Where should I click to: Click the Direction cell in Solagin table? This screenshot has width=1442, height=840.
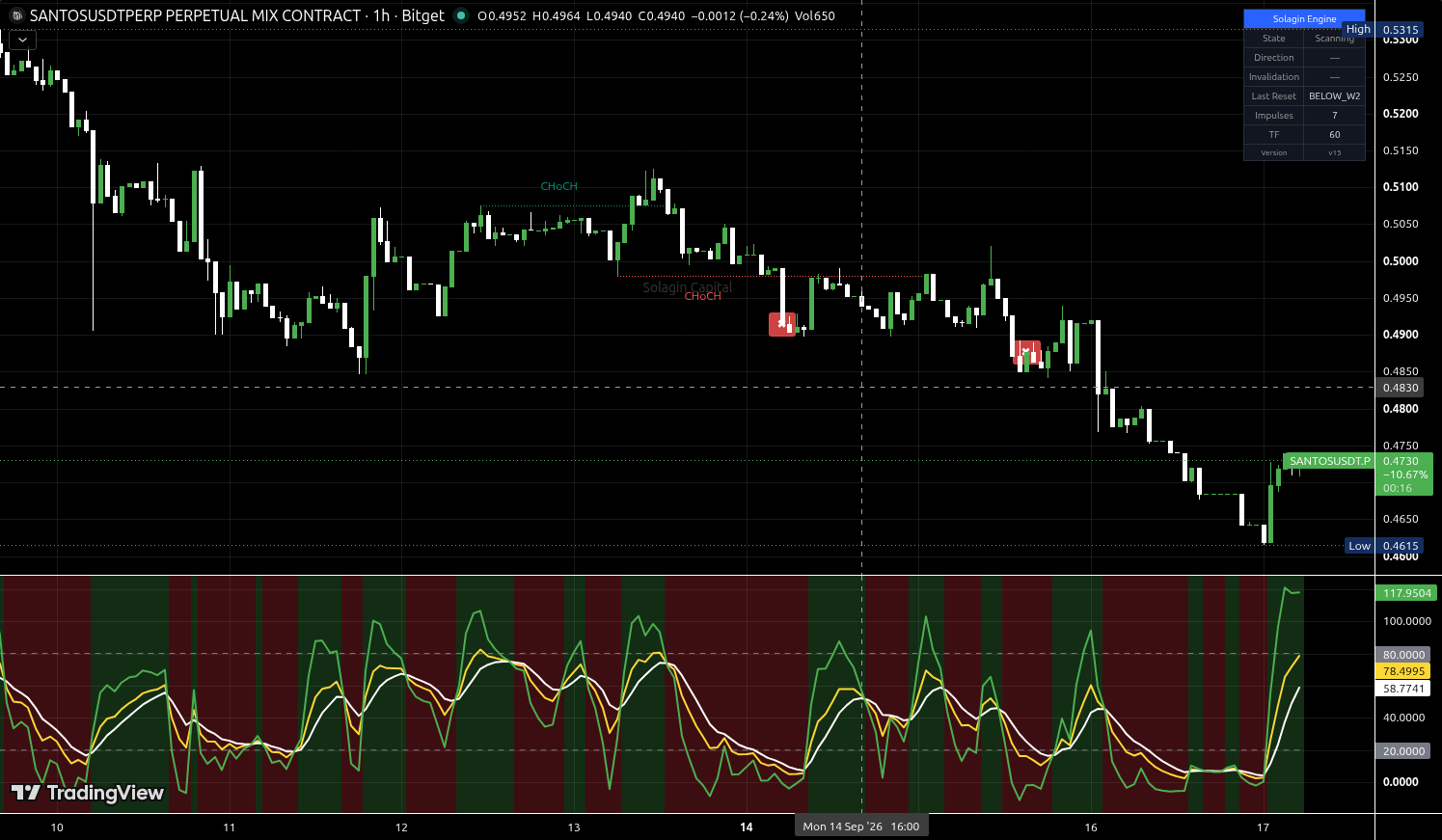[1273, 58]
